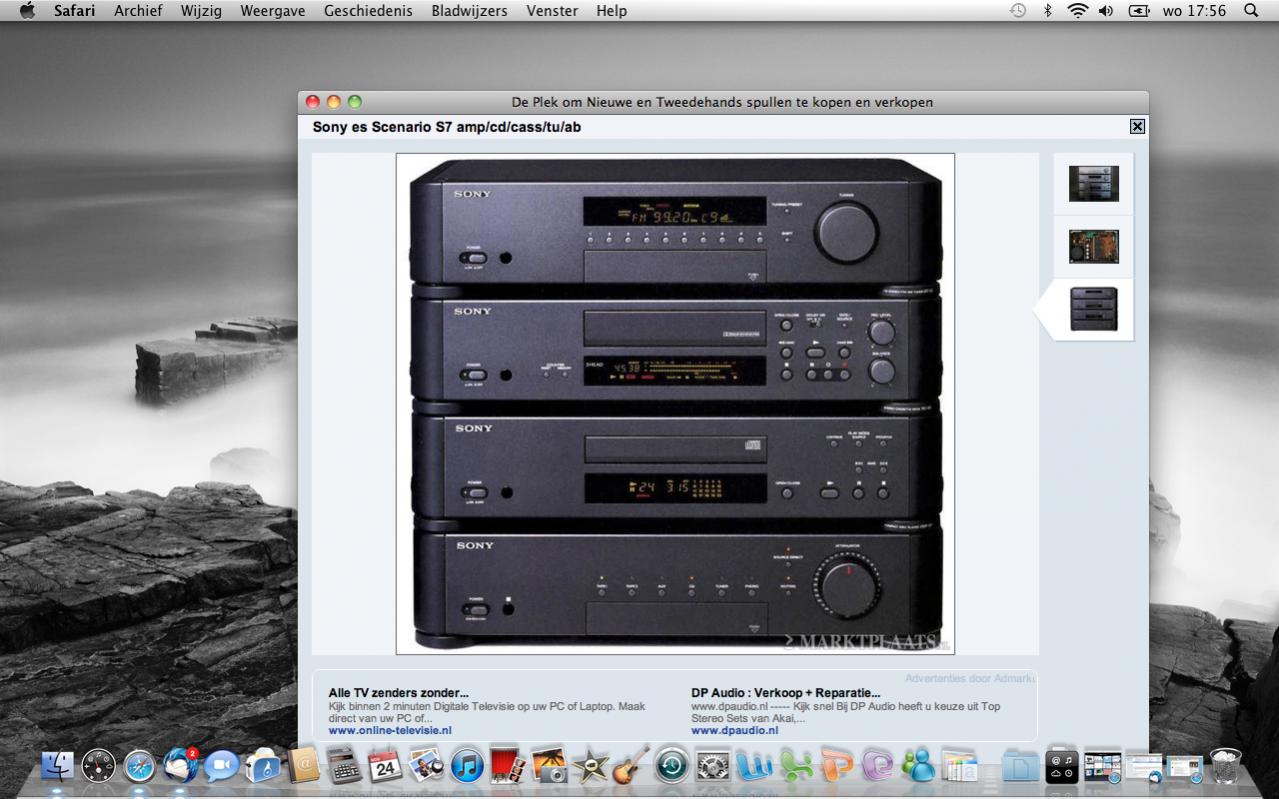
Task: Select the third thumbnail of black stereo stack
Action: [x=1093, y=309]
